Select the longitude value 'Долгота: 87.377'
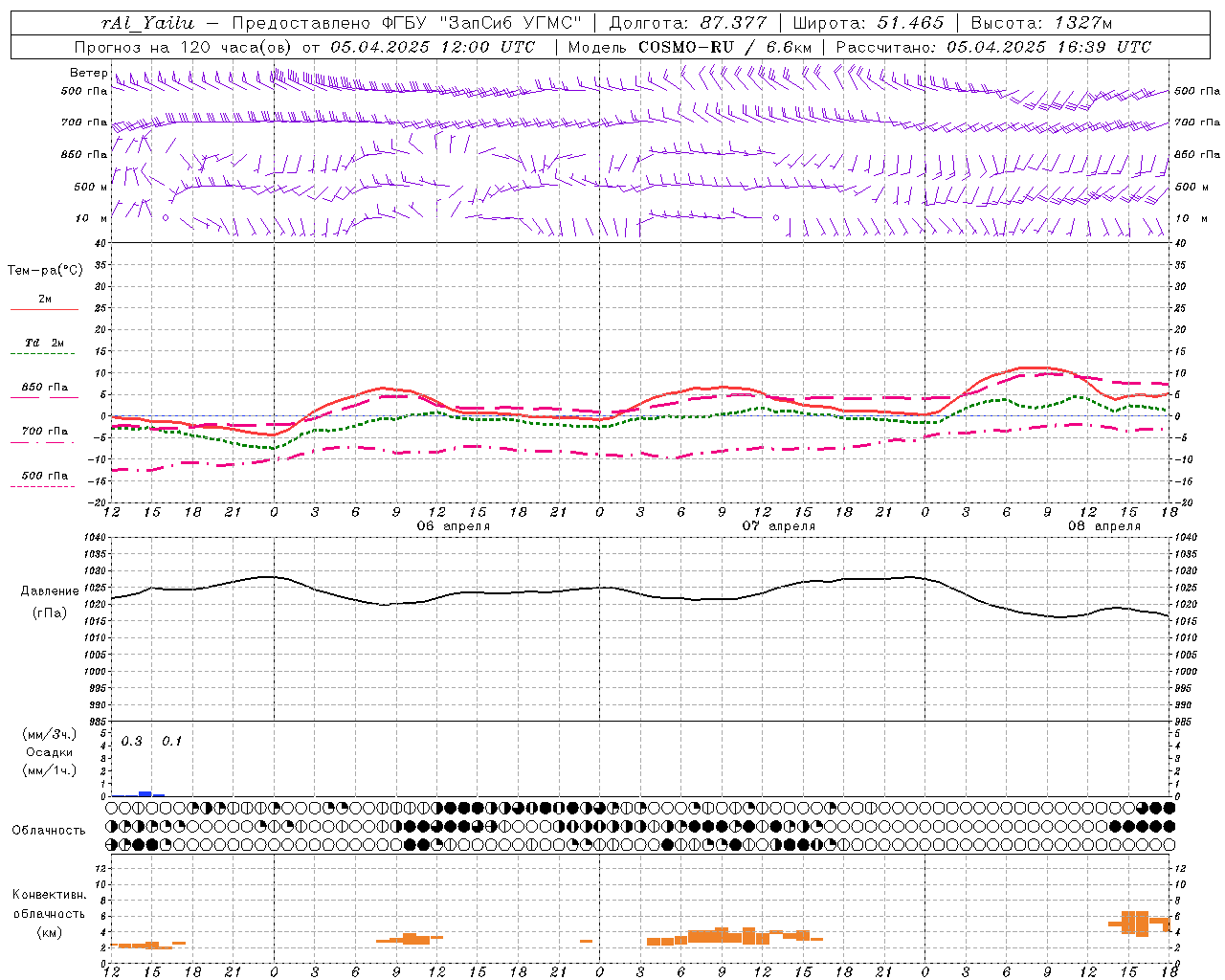The height and width of the screenshot is (980, 1225). (x=688, y=23)
